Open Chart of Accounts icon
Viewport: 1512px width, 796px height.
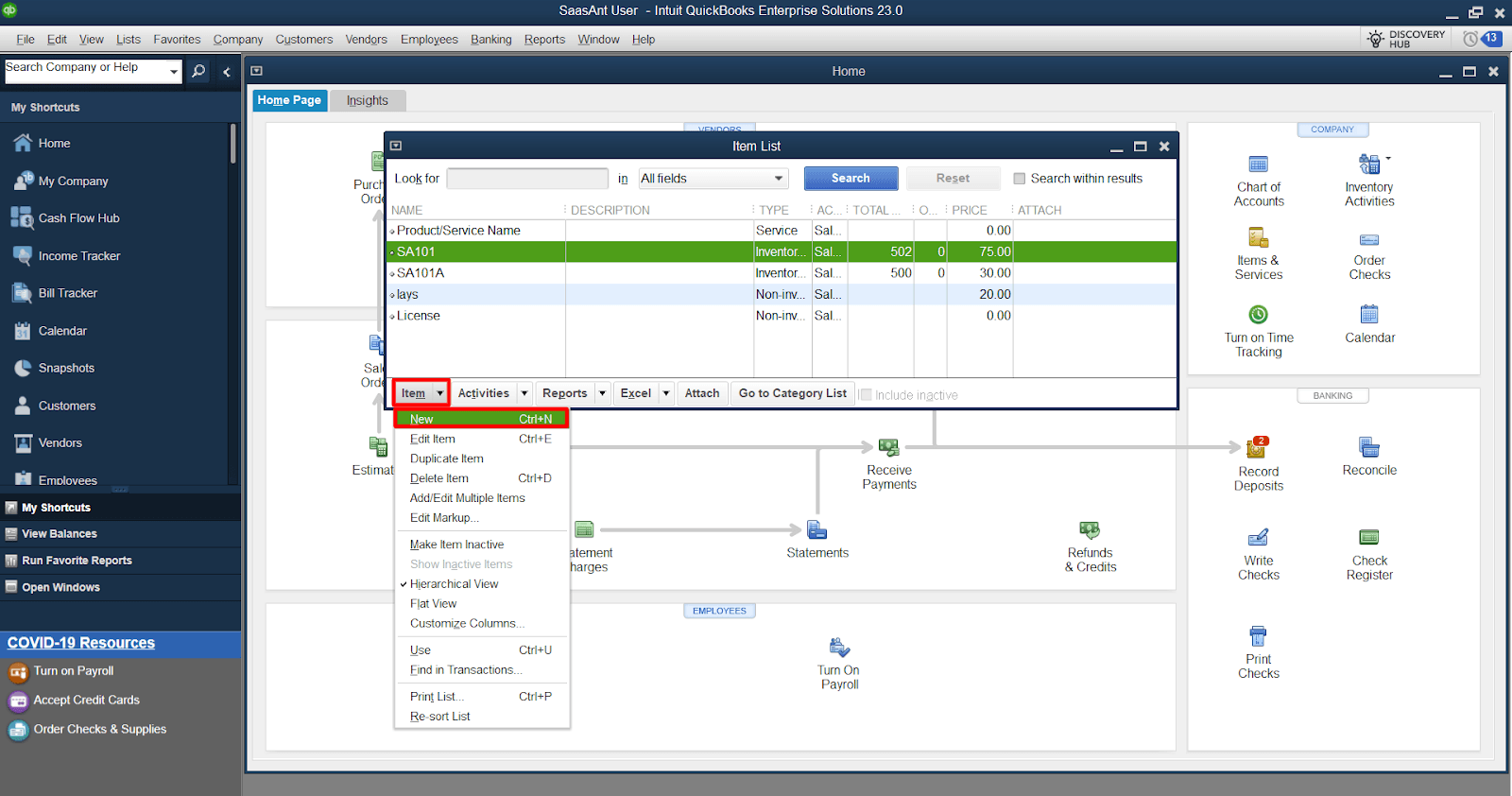(x=1258, y=164)
